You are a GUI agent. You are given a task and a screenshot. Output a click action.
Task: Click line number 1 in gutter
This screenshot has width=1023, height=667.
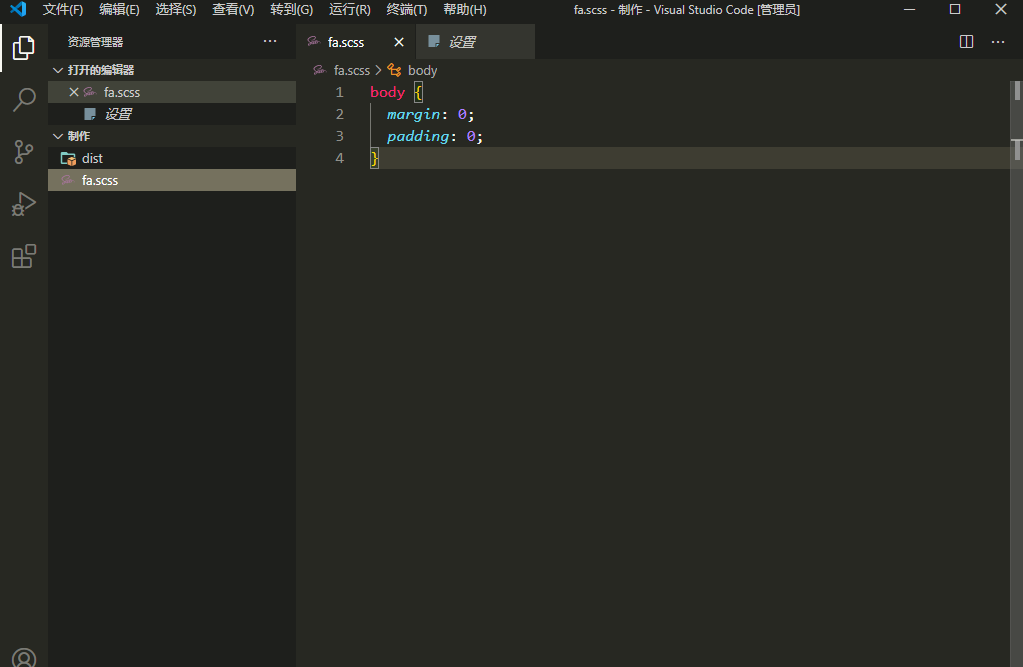point(339,92)
